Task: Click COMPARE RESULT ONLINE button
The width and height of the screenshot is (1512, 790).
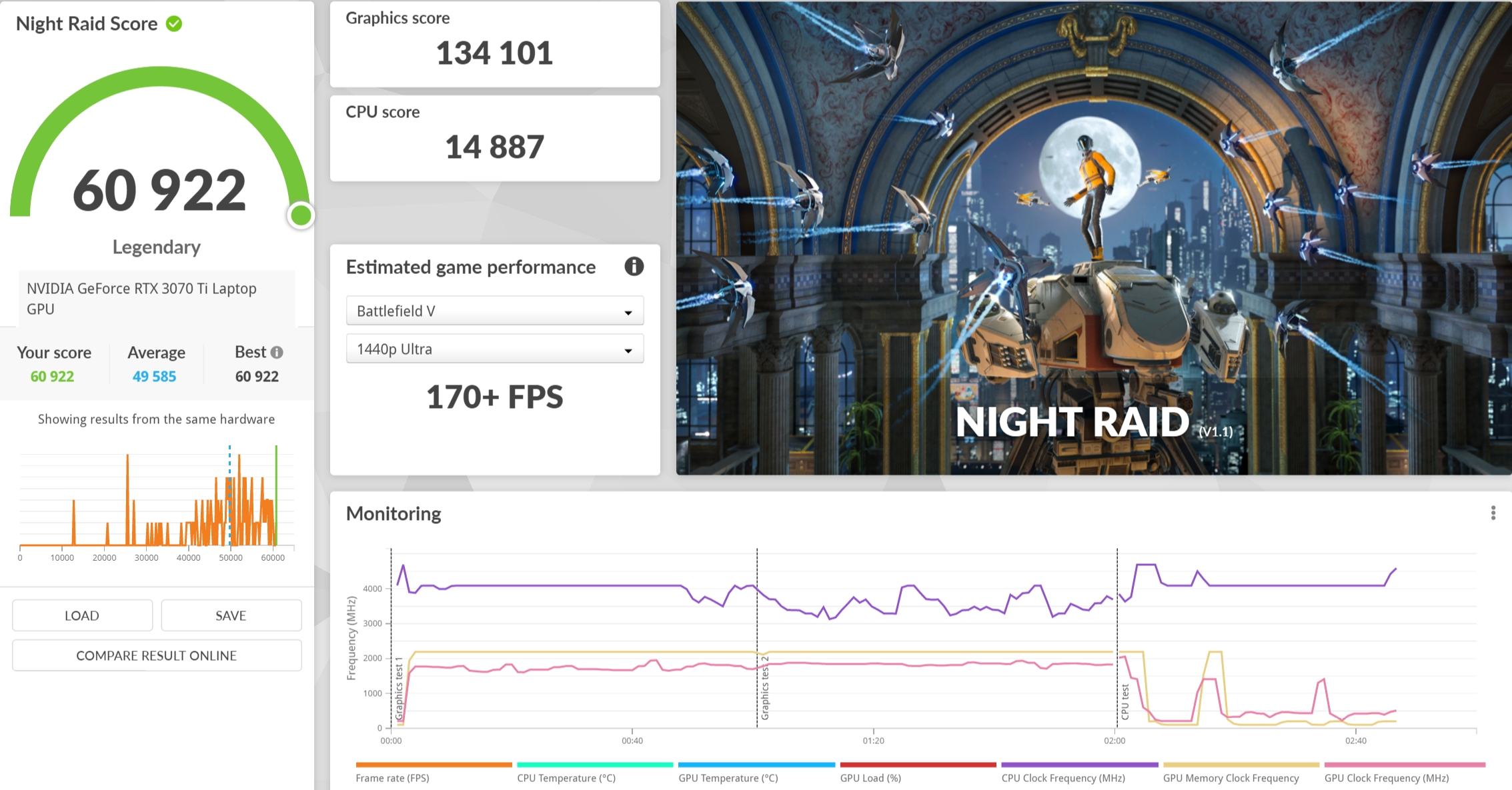Action: pyautogui.click(x=157, y=655)
